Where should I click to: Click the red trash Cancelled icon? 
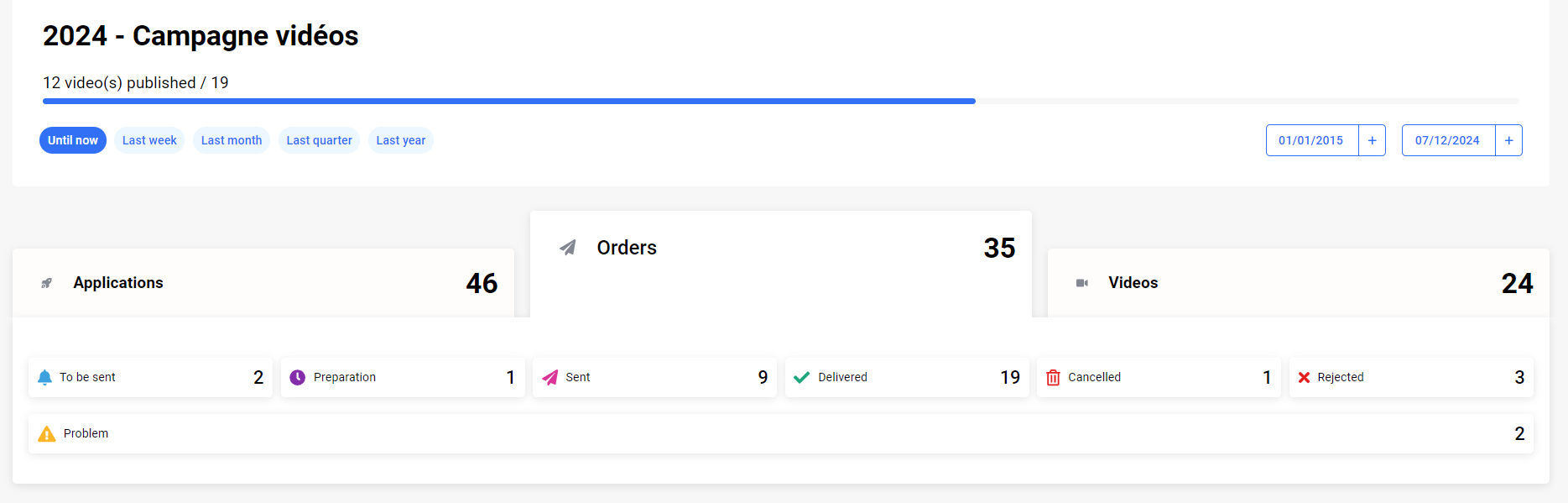click(1053, 378)
